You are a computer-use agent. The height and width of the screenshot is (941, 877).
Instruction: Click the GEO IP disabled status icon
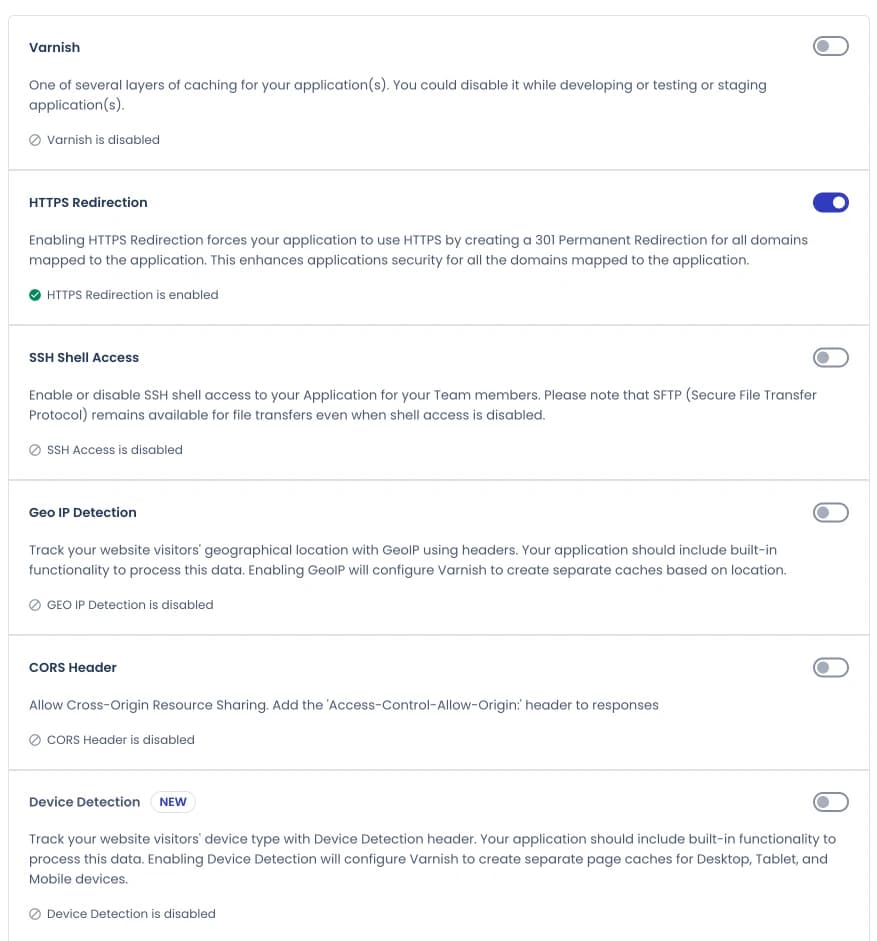click(35, 606)
